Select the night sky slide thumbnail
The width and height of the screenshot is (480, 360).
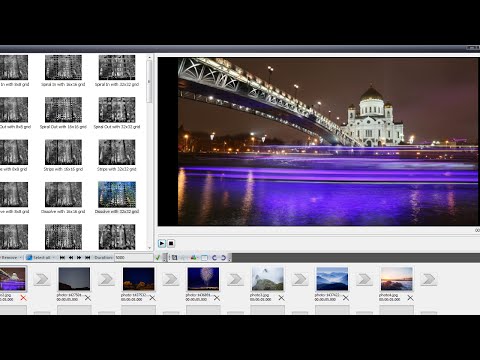click(74, 279)
